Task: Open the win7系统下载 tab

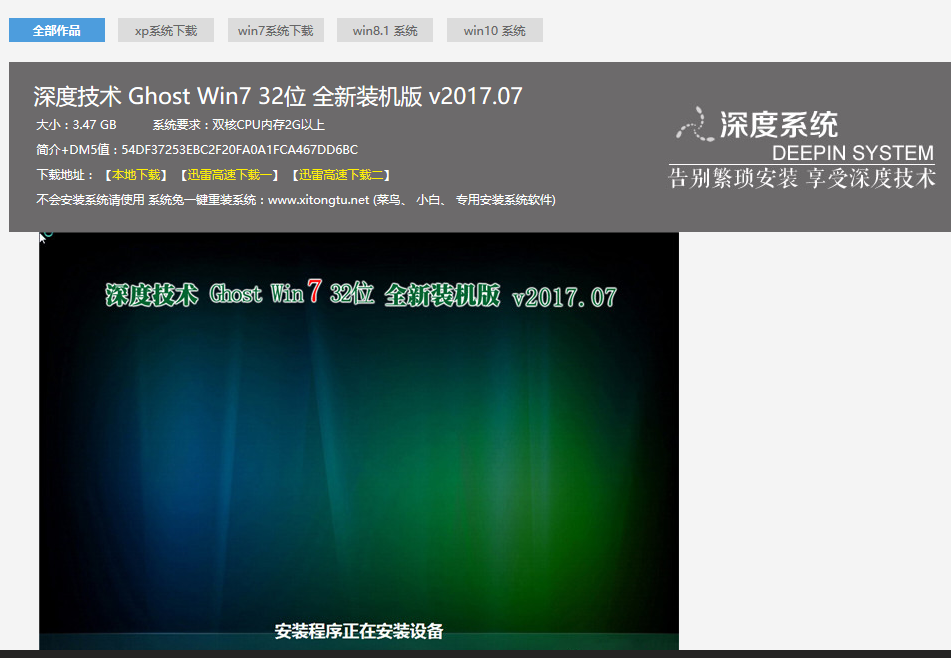Action: [275, 30]
